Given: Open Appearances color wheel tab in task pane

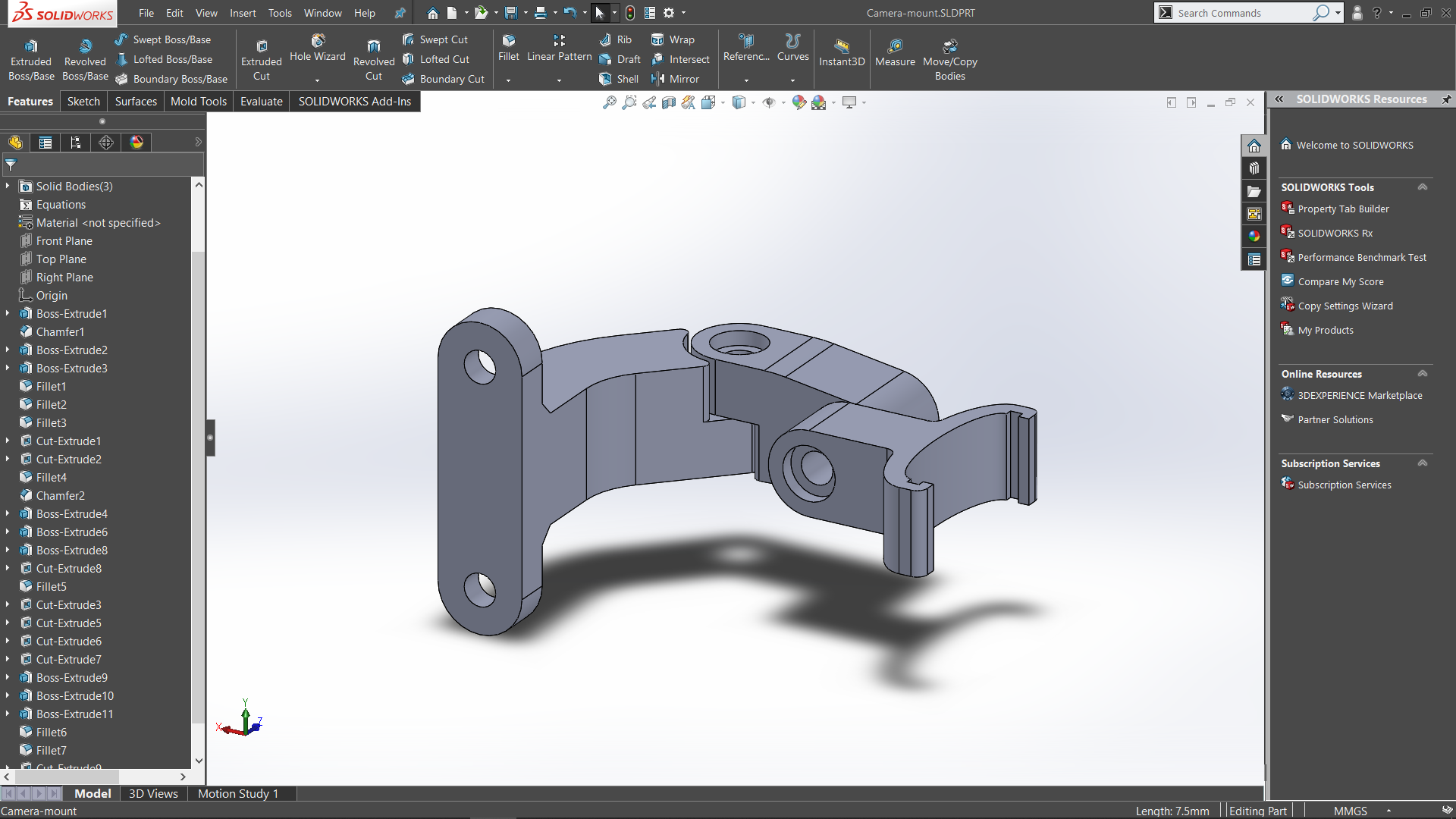Looking at the screenshot, I should [1254, 237].
